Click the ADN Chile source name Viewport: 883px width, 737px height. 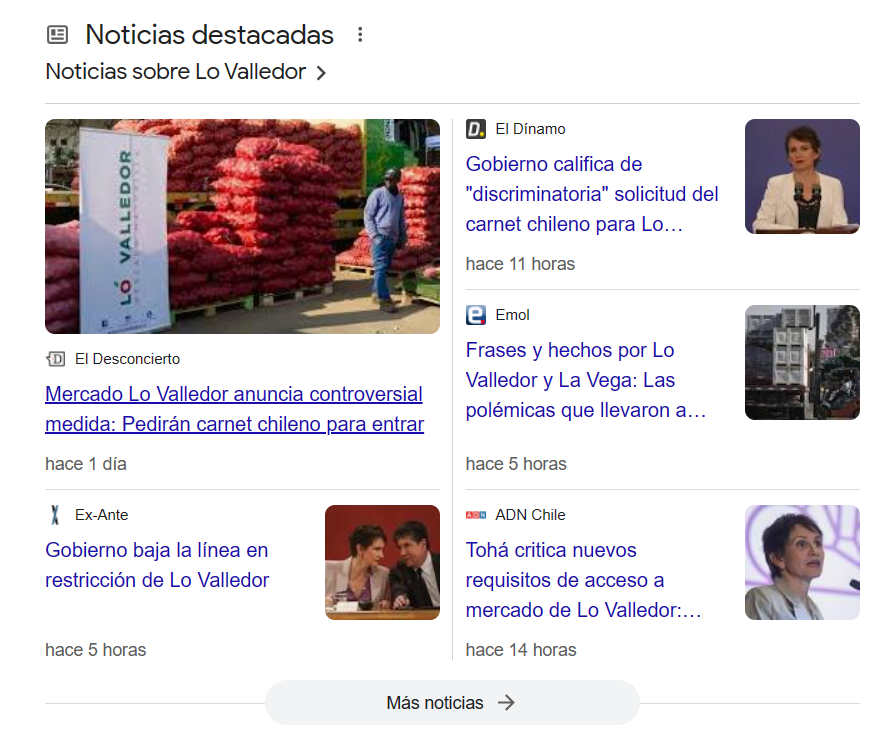(530, 515)
